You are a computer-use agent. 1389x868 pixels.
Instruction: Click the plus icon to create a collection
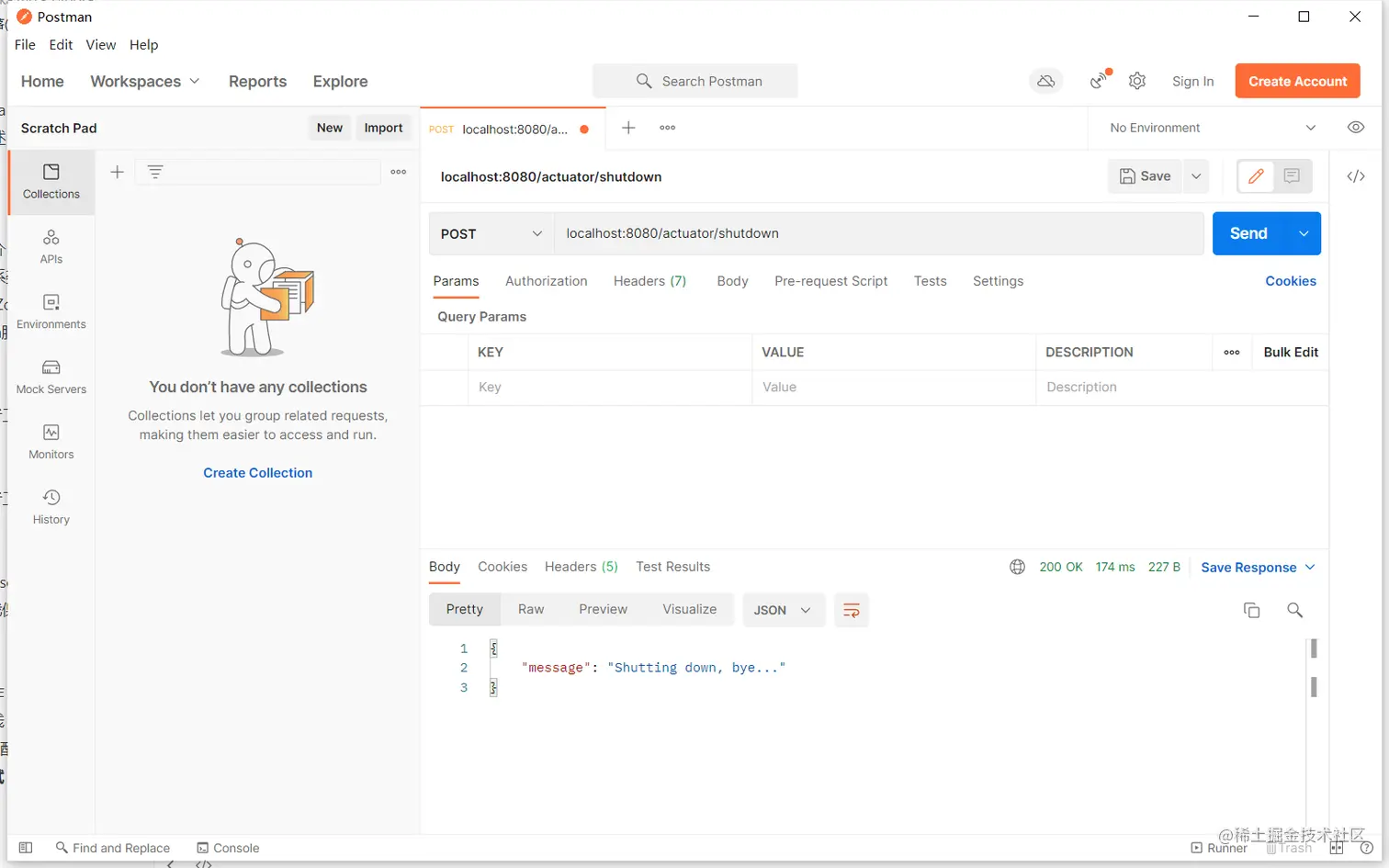tap(117, 172)
